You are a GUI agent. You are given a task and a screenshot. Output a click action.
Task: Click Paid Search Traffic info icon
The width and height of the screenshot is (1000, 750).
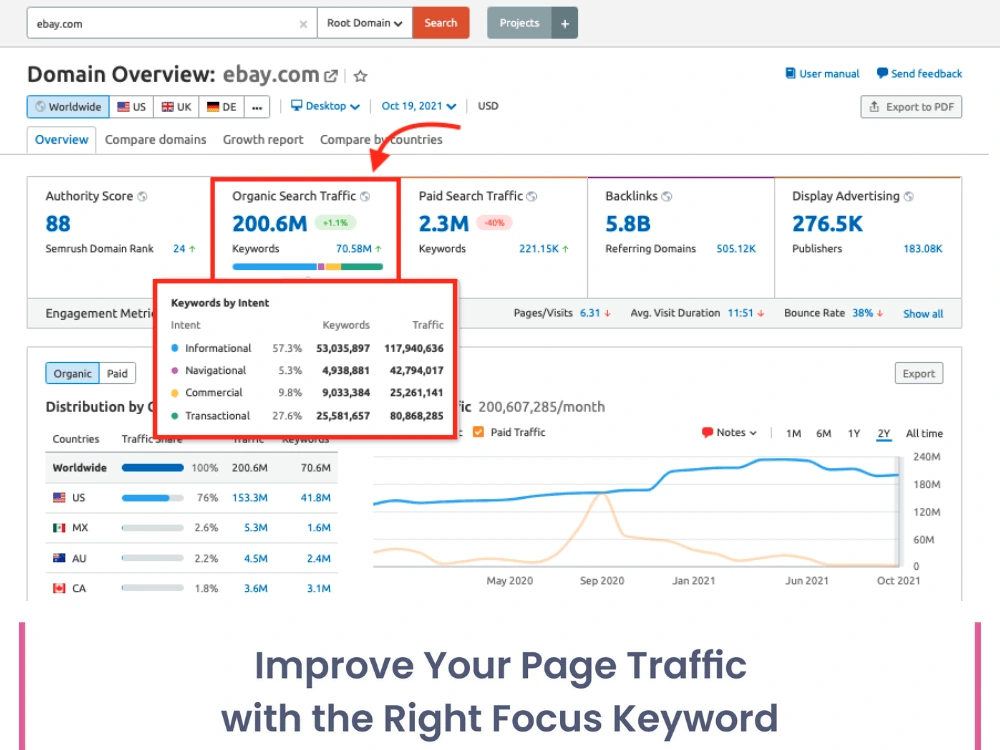pyautogui.click(x=532, y=196)
